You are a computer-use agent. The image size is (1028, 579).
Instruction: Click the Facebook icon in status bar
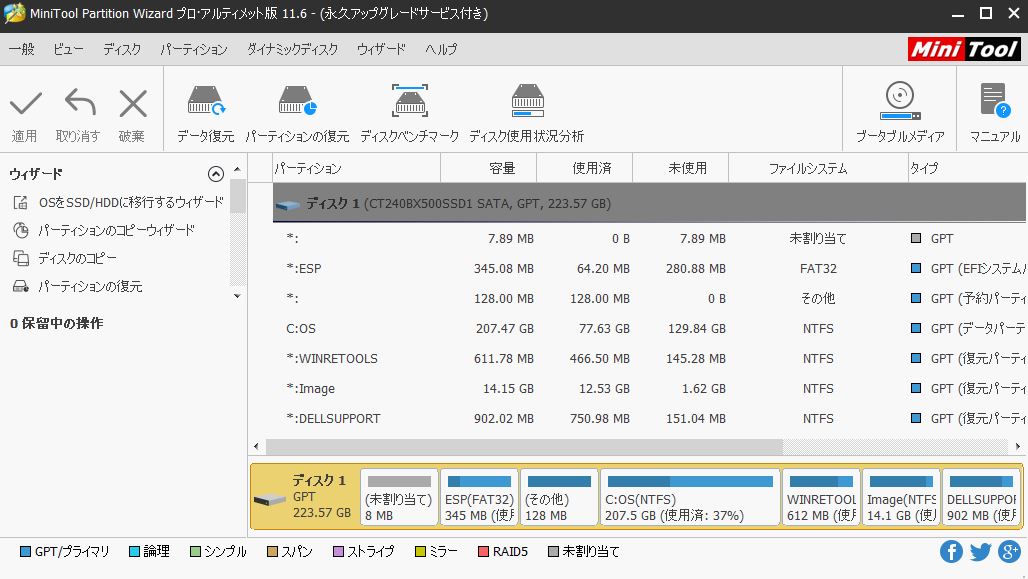point(951,551)
